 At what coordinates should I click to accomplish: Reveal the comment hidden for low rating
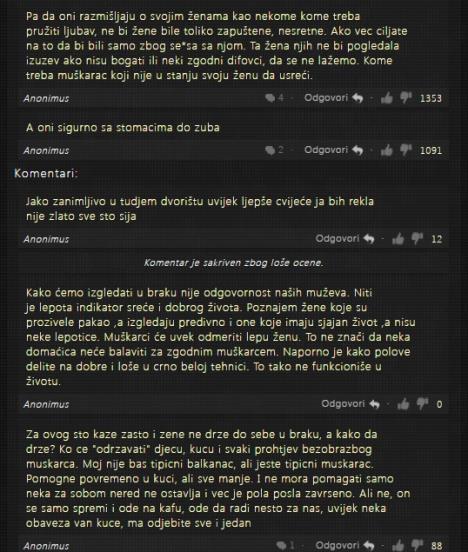pyautogui.click(x=233, y=263)
